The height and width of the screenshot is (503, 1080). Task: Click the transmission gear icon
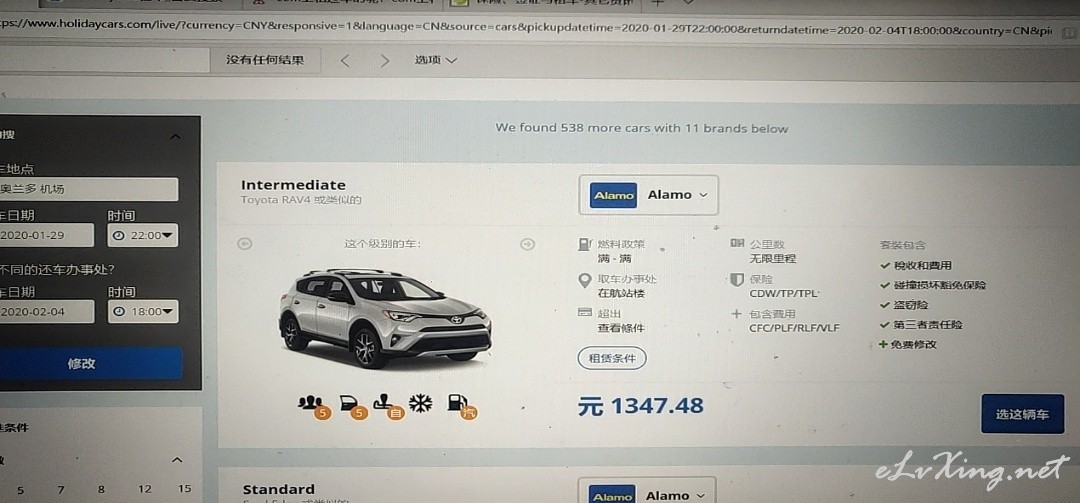tap(388, 407)
